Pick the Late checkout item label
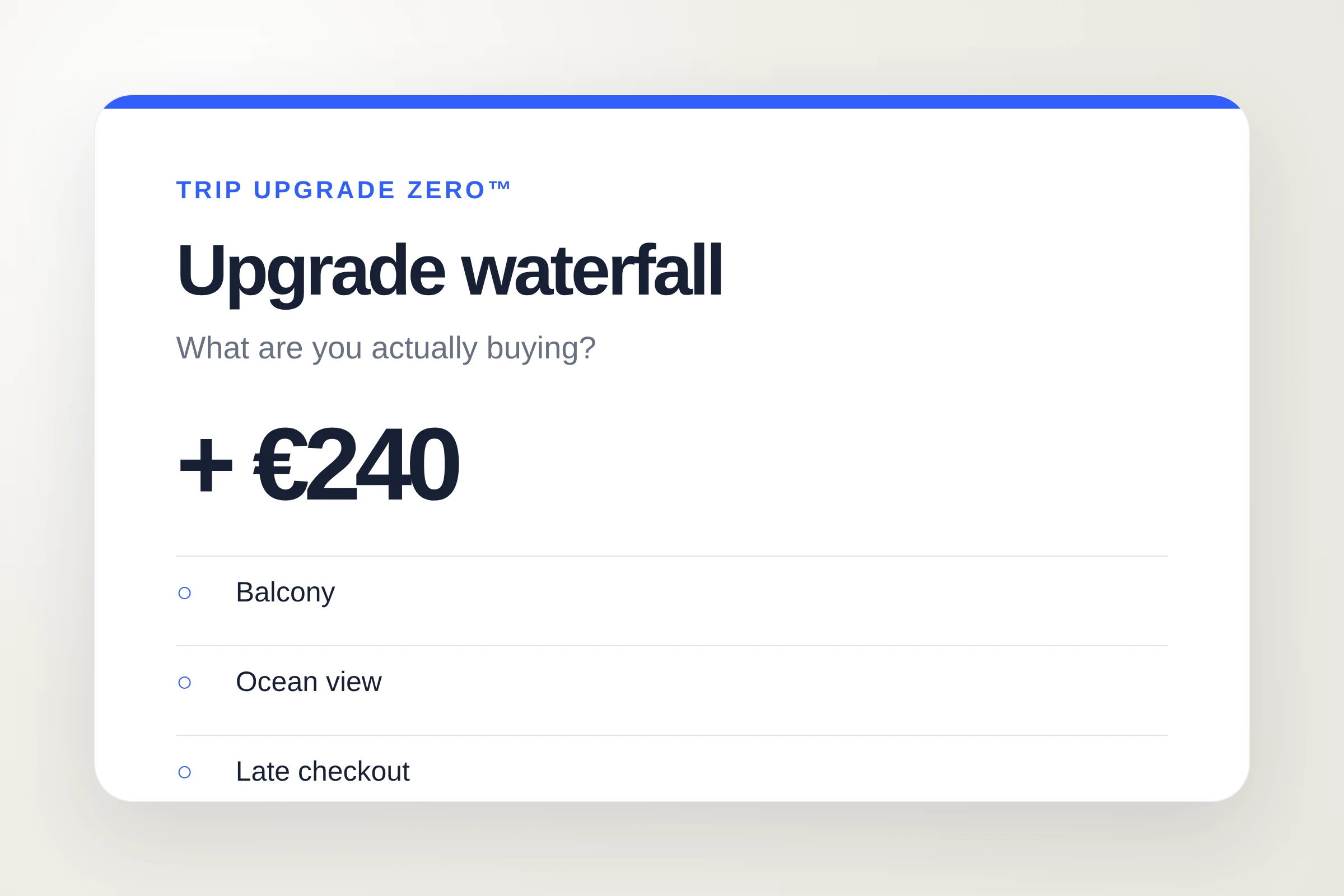The image size is (1344, 896). click(323, 772)
